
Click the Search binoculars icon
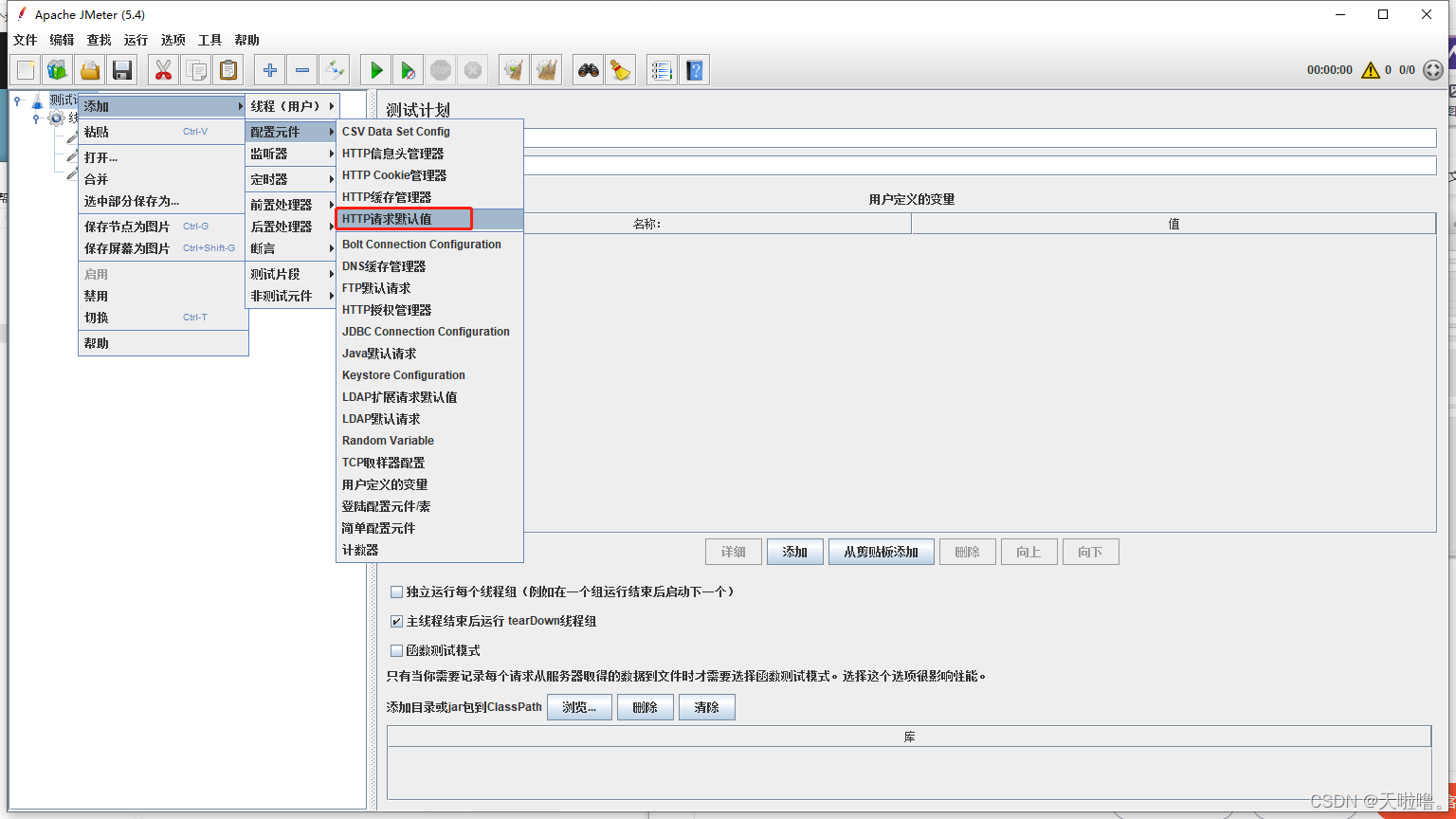coord(589,70)
